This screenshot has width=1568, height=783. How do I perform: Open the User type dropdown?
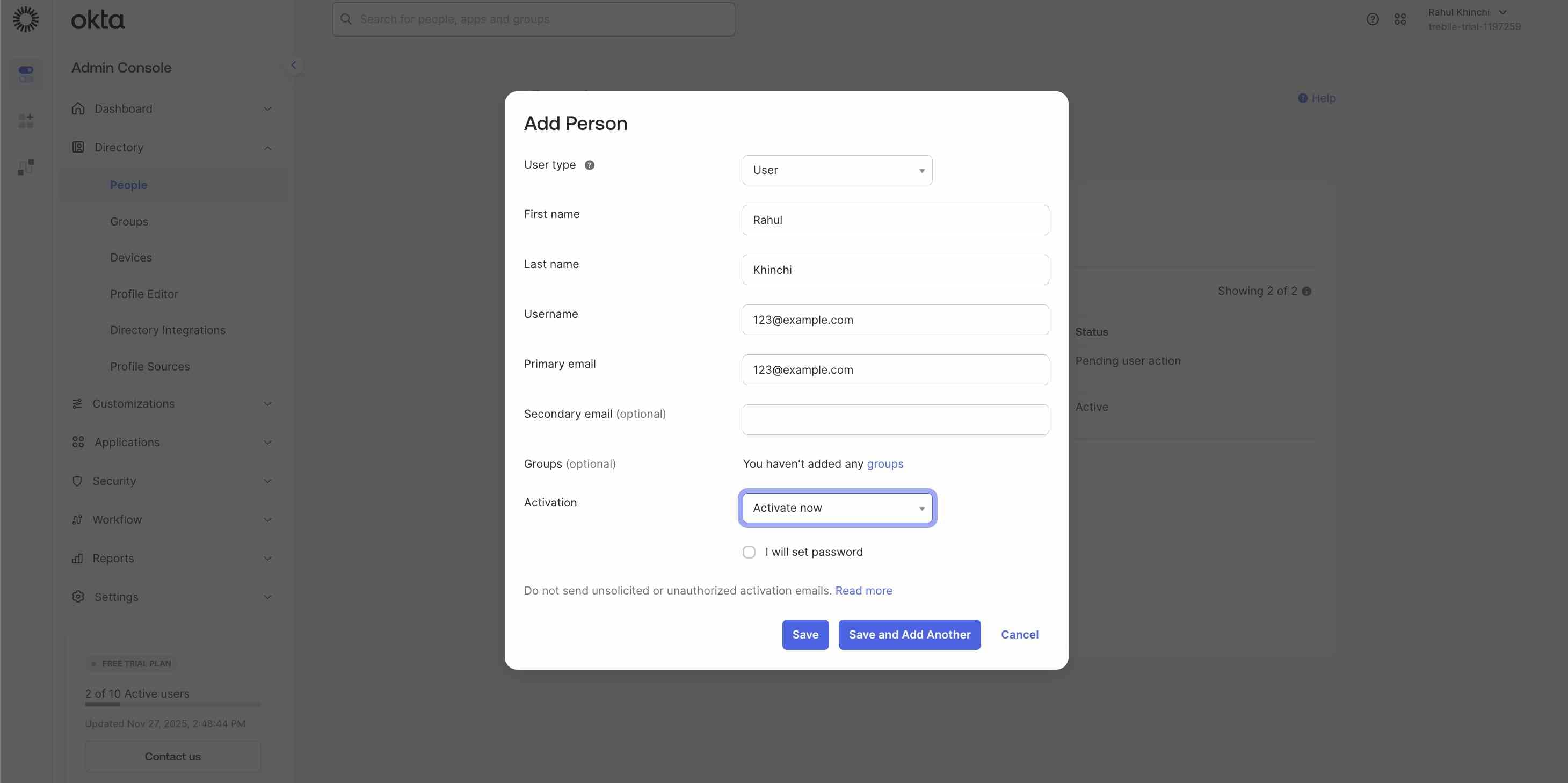coord(837,170)
